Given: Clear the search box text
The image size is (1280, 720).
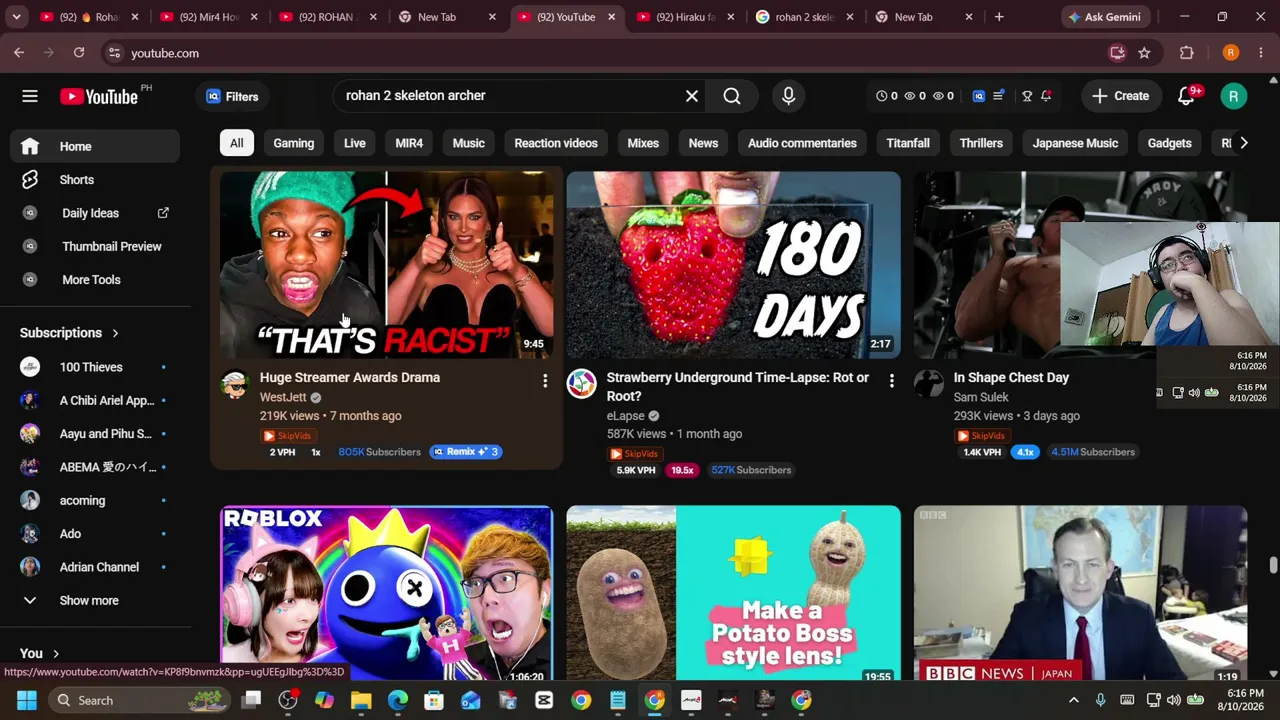Looking at the screenshot, I should (x=692, y=96).
